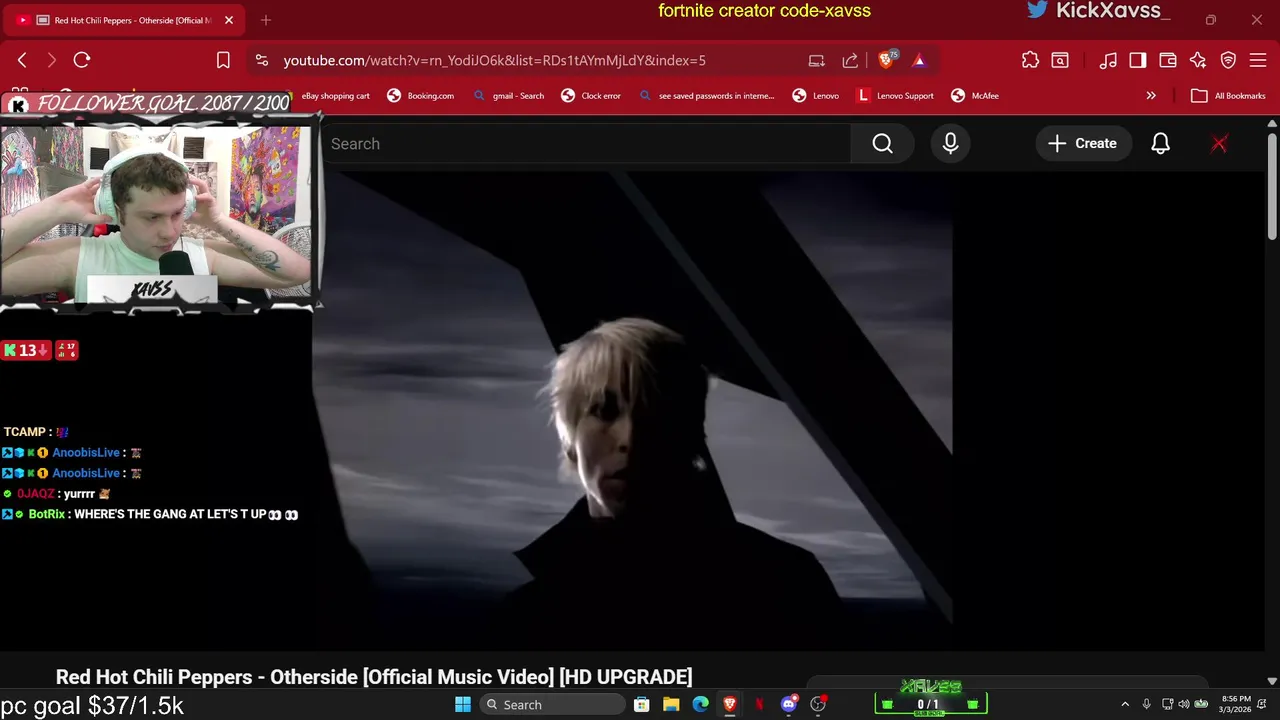Click the install/cast screen icon in address bar
Image resolution: width=1280 pixels, height=720 pixels.
click(817, 60)
